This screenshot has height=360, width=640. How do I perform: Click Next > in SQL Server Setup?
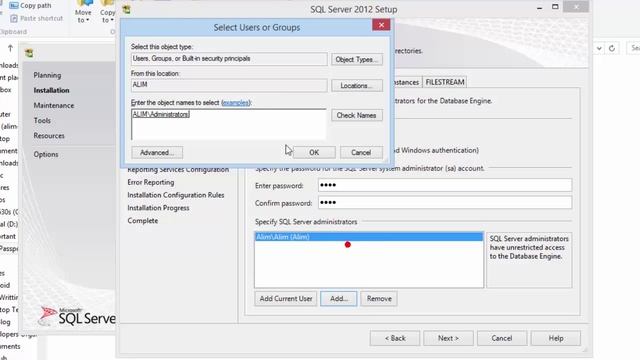(x=448, y=338)
